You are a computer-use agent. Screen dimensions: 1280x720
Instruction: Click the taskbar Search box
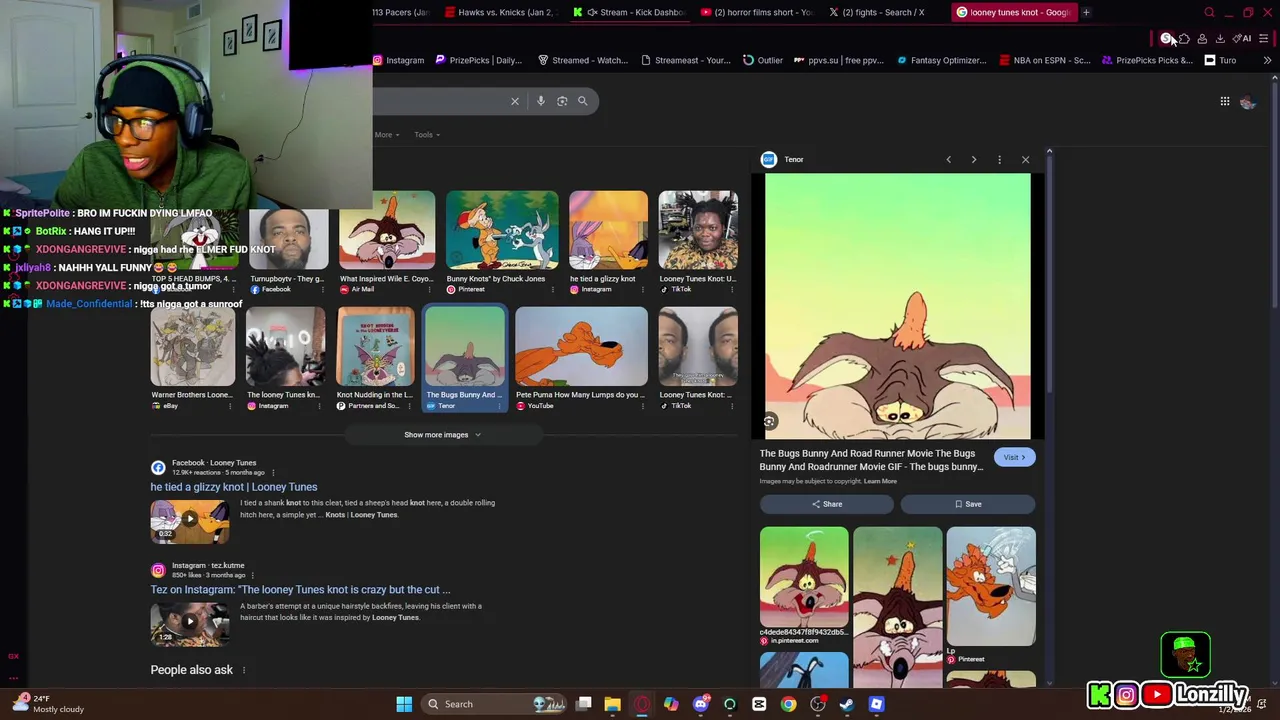point(495,704)
